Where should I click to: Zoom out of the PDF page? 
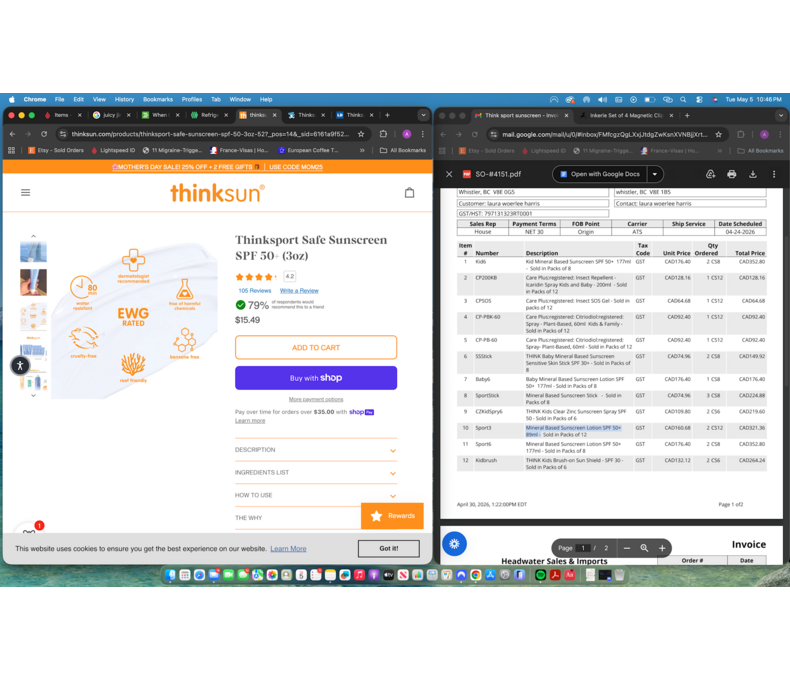click(627, 548)
